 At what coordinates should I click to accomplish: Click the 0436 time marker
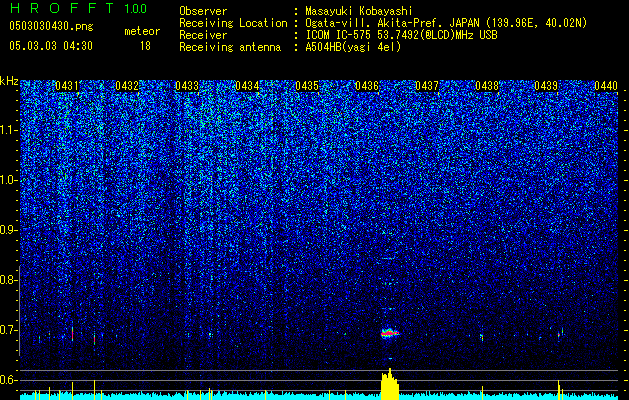point(367,86)
